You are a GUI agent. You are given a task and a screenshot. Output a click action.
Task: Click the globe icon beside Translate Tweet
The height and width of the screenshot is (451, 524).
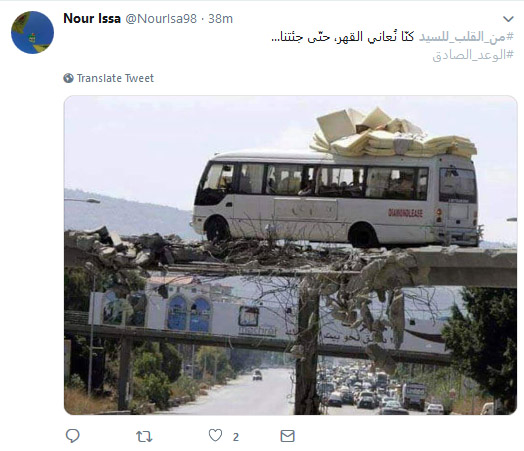point(69,78)
